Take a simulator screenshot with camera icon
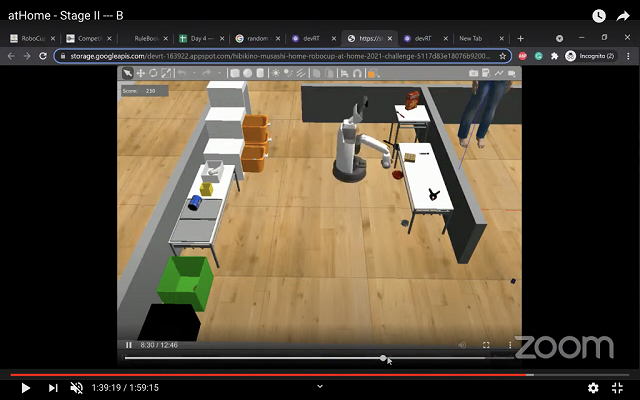The height and width of the screenshot is (400, 640). [473, 73]
